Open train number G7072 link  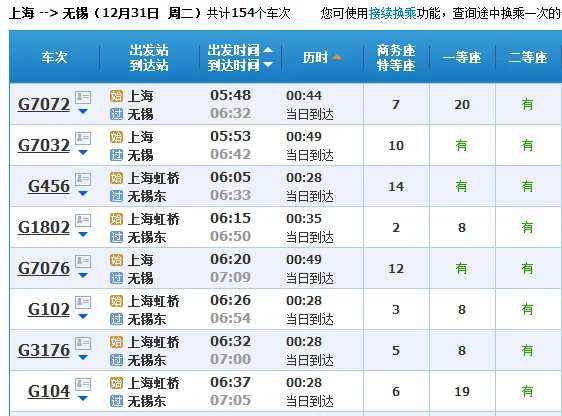pyautogui.click(x=44, y=104)
